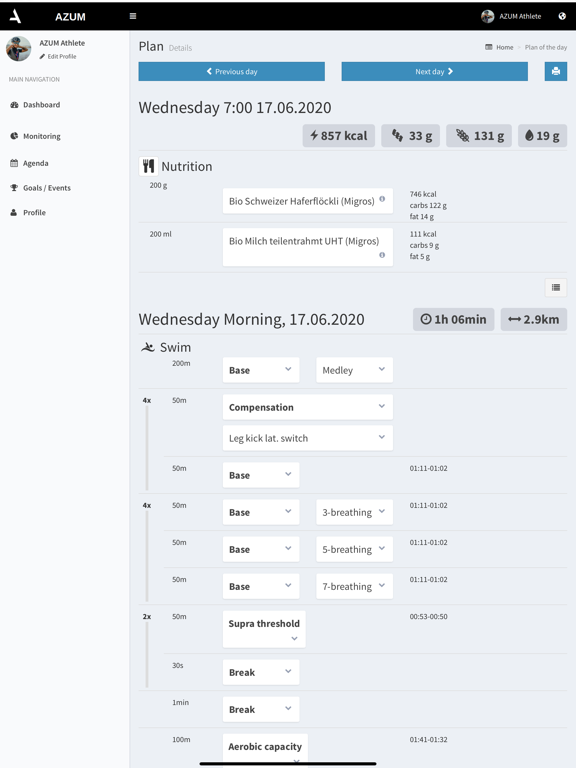Open the globe language icon
Image resolution: width=576 pixels, height=768 pixels.
point(562,16)
